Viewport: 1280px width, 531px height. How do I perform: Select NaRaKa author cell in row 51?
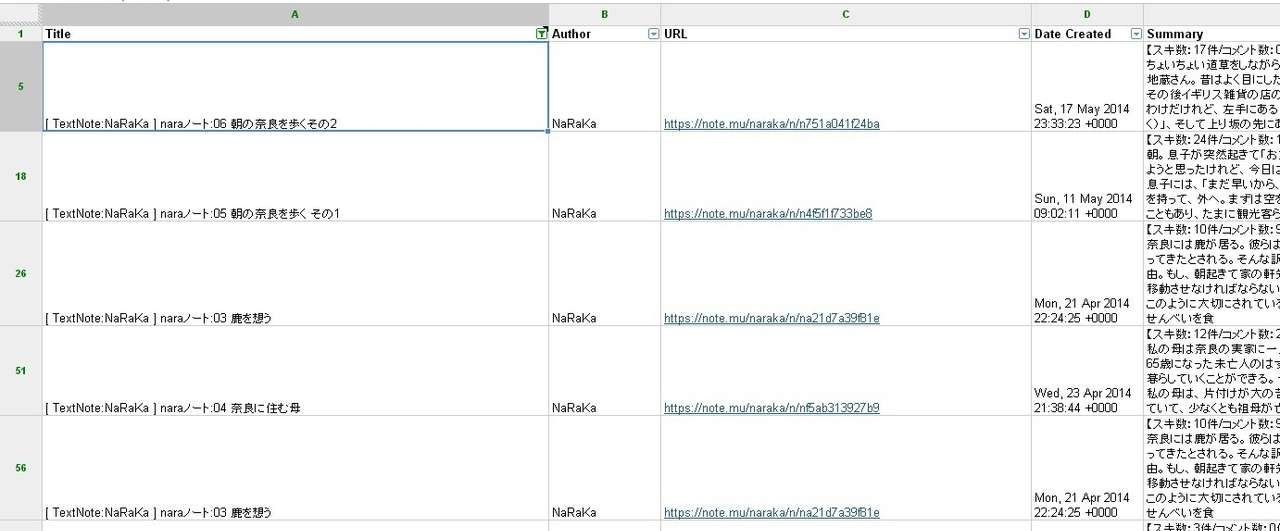(605, 371)
